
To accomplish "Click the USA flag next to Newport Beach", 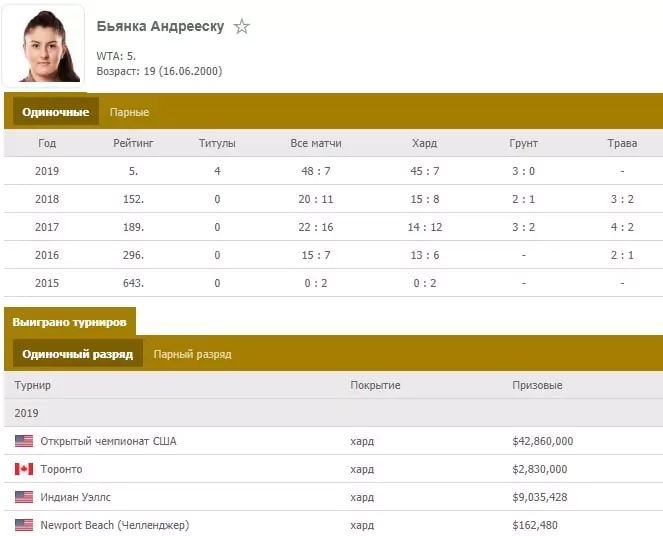I will (x=24, y=525).
